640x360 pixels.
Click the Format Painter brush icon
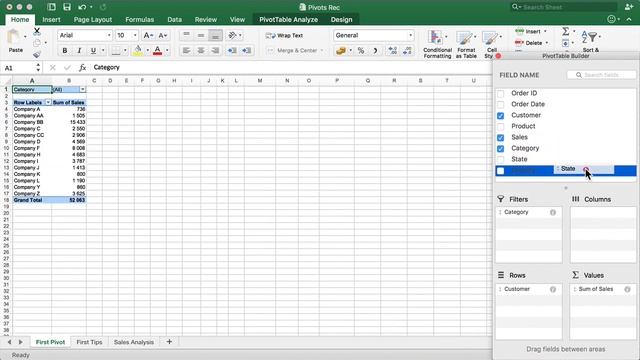point(37,54)
